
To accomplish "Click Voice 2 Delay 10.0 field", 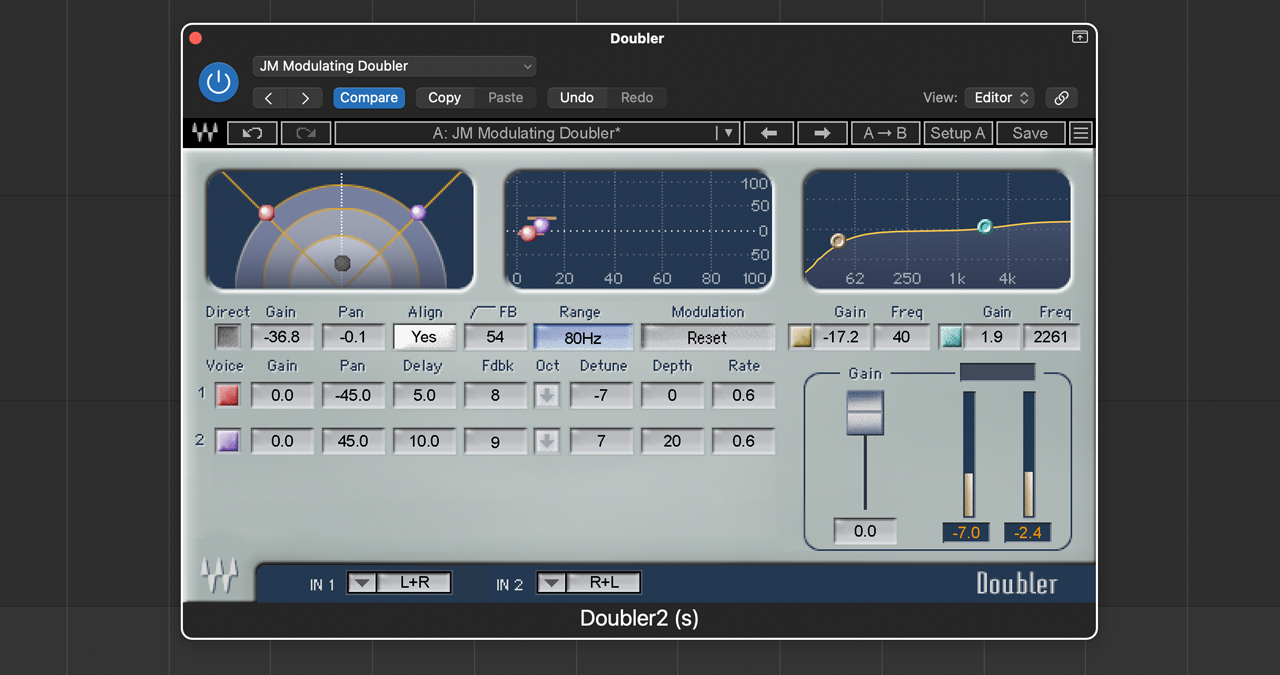I will click(x=424, y=441).
